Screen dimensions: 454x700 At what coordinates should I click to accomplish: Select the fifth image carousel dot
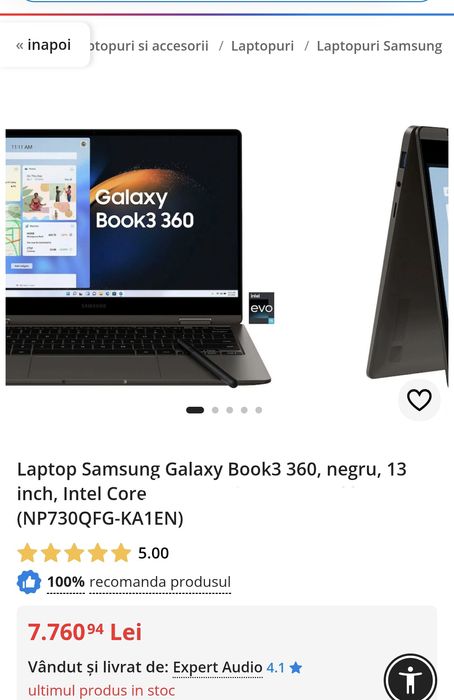[258, 410]
